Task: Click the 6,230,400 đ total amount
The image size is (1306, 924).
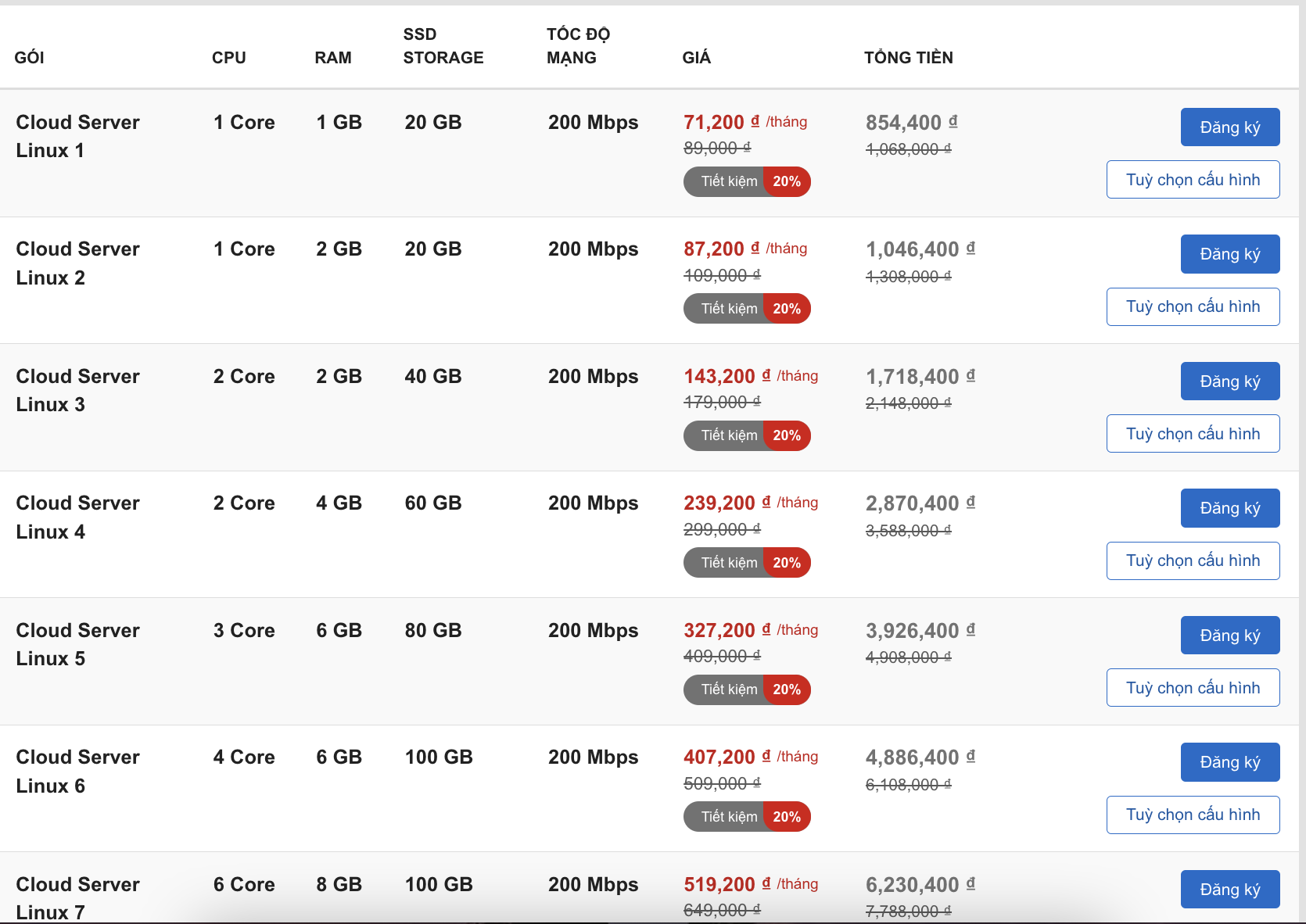Action: pyautogui.click(x=920, y=885)
